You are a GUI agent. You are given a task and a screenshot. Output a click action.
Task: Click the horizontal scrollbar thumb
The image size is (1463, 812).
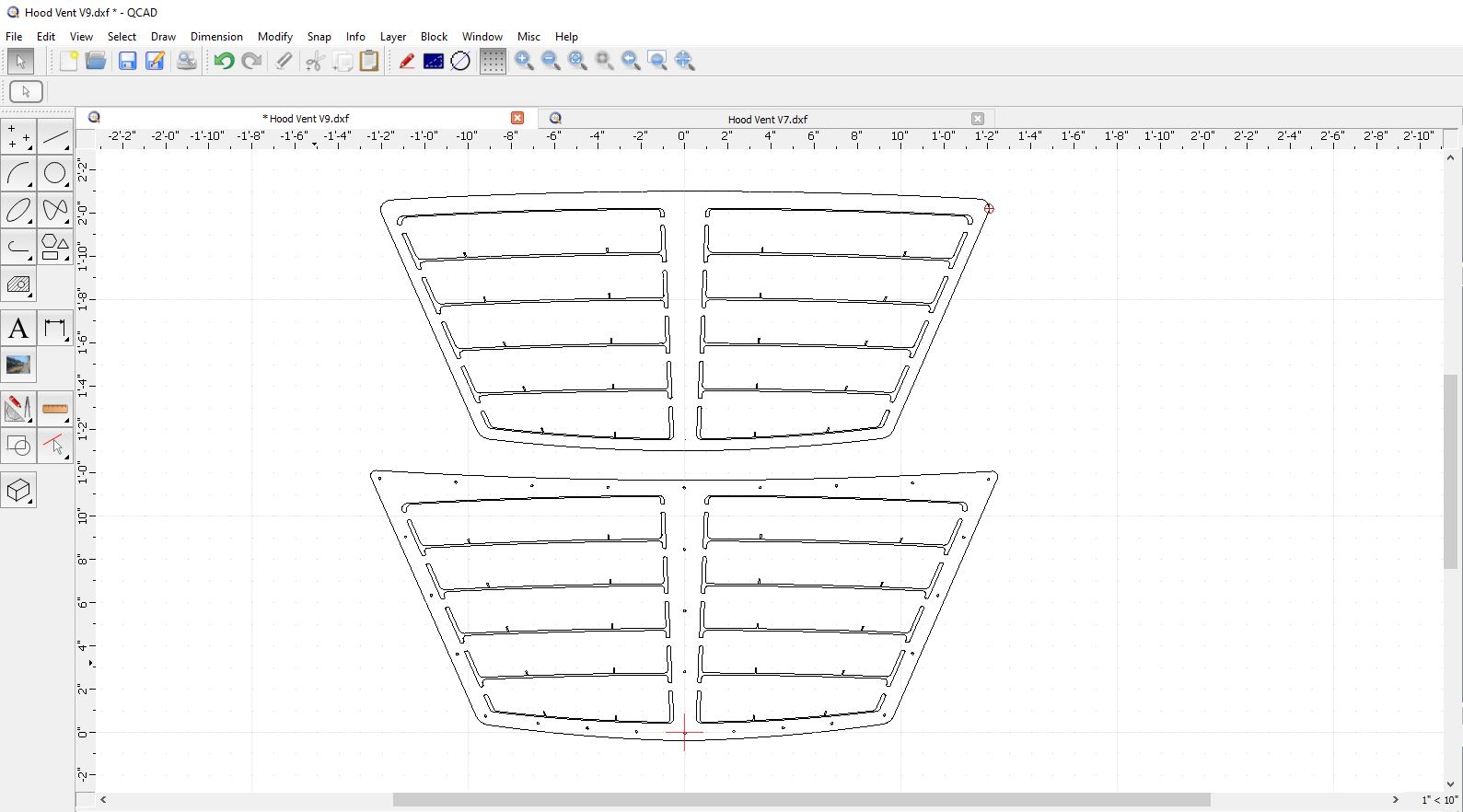(x=801, y=800)
